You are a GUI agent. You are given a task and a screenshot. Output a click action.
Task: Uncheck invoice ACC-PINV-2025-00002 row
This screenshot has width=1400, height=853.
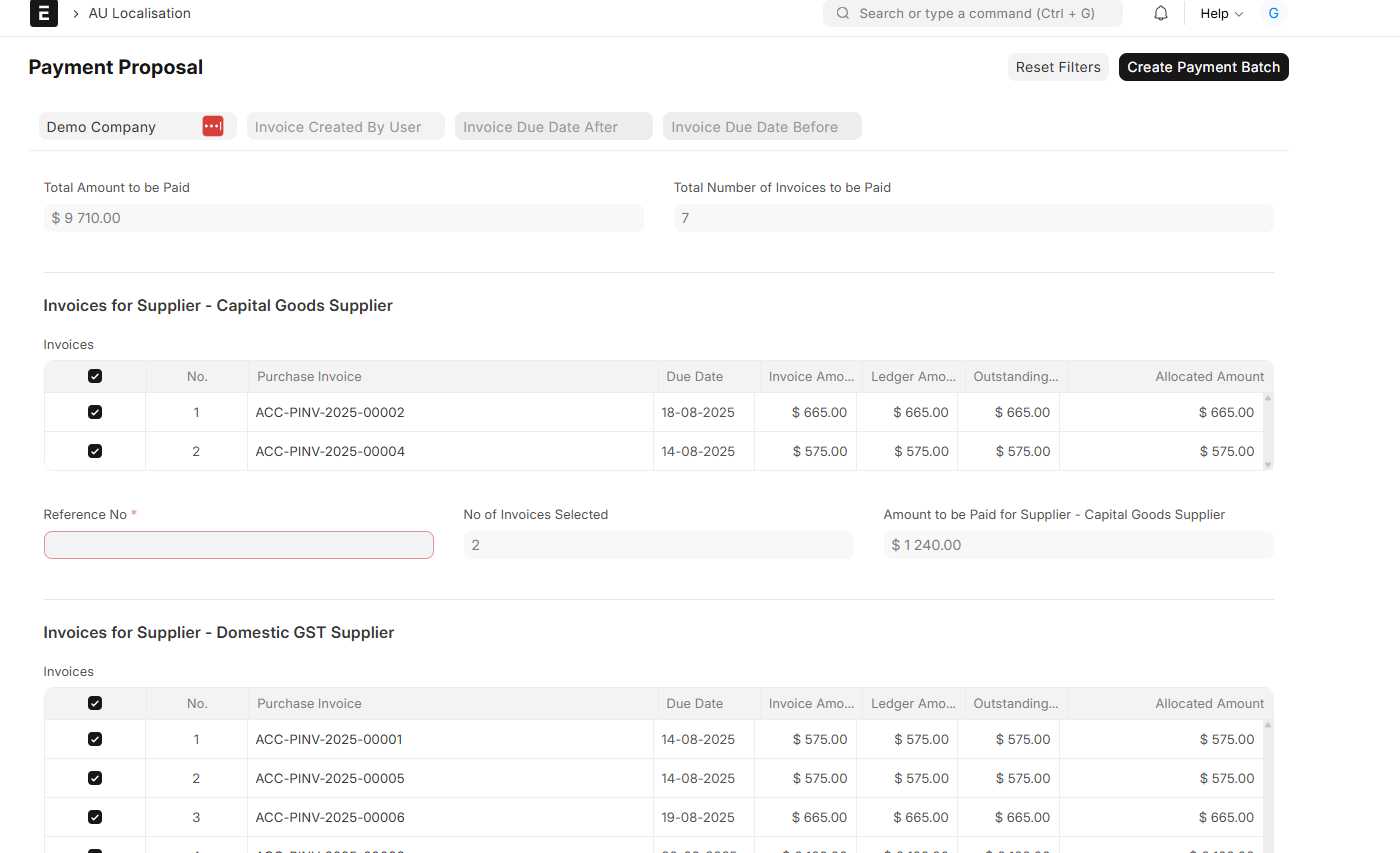(95, 412)
